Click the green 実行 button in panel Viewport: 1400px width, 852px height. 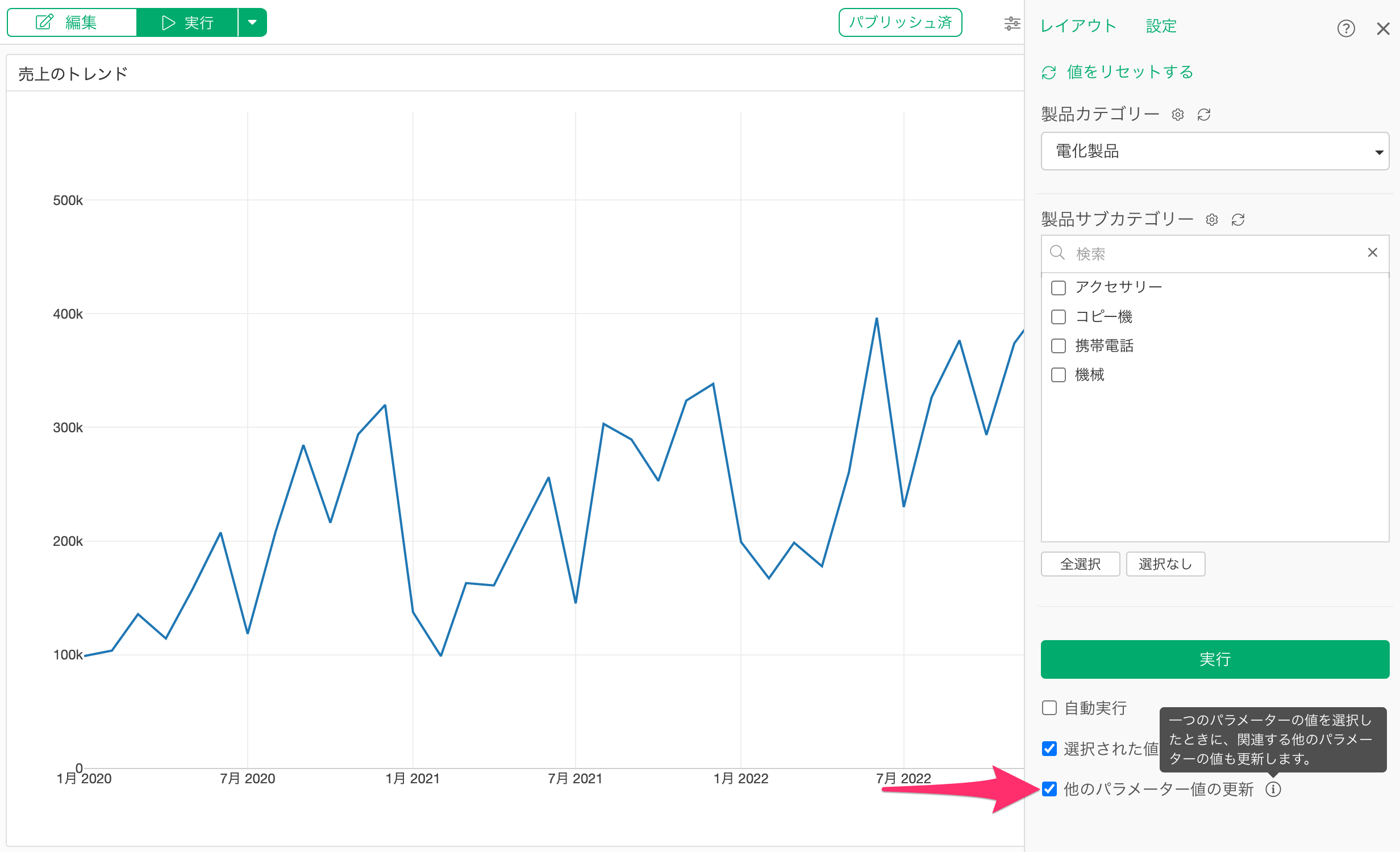tap(1215, 659)
